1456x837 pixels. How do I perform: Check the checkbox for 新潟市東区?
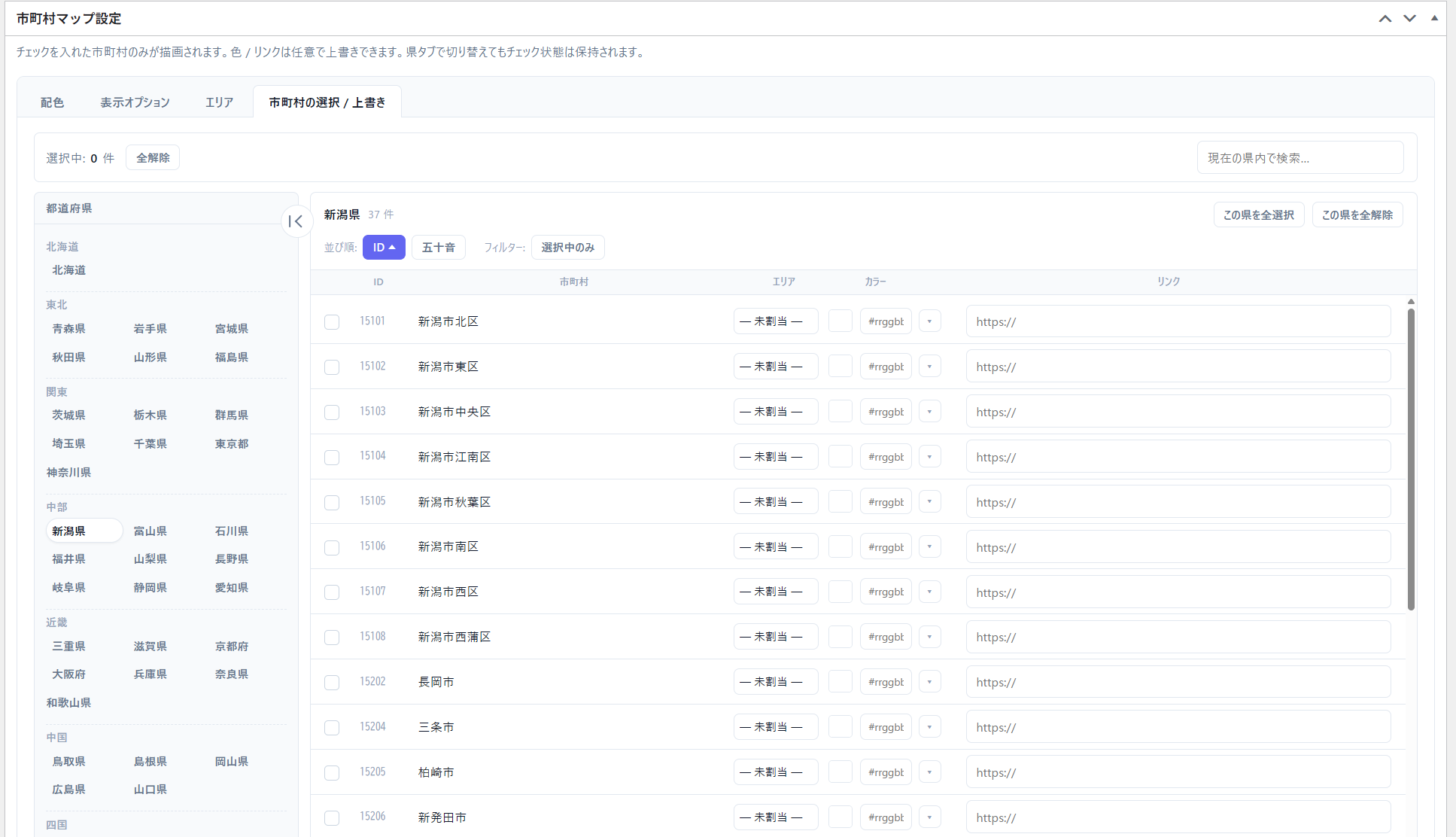[x=332, y=367]
